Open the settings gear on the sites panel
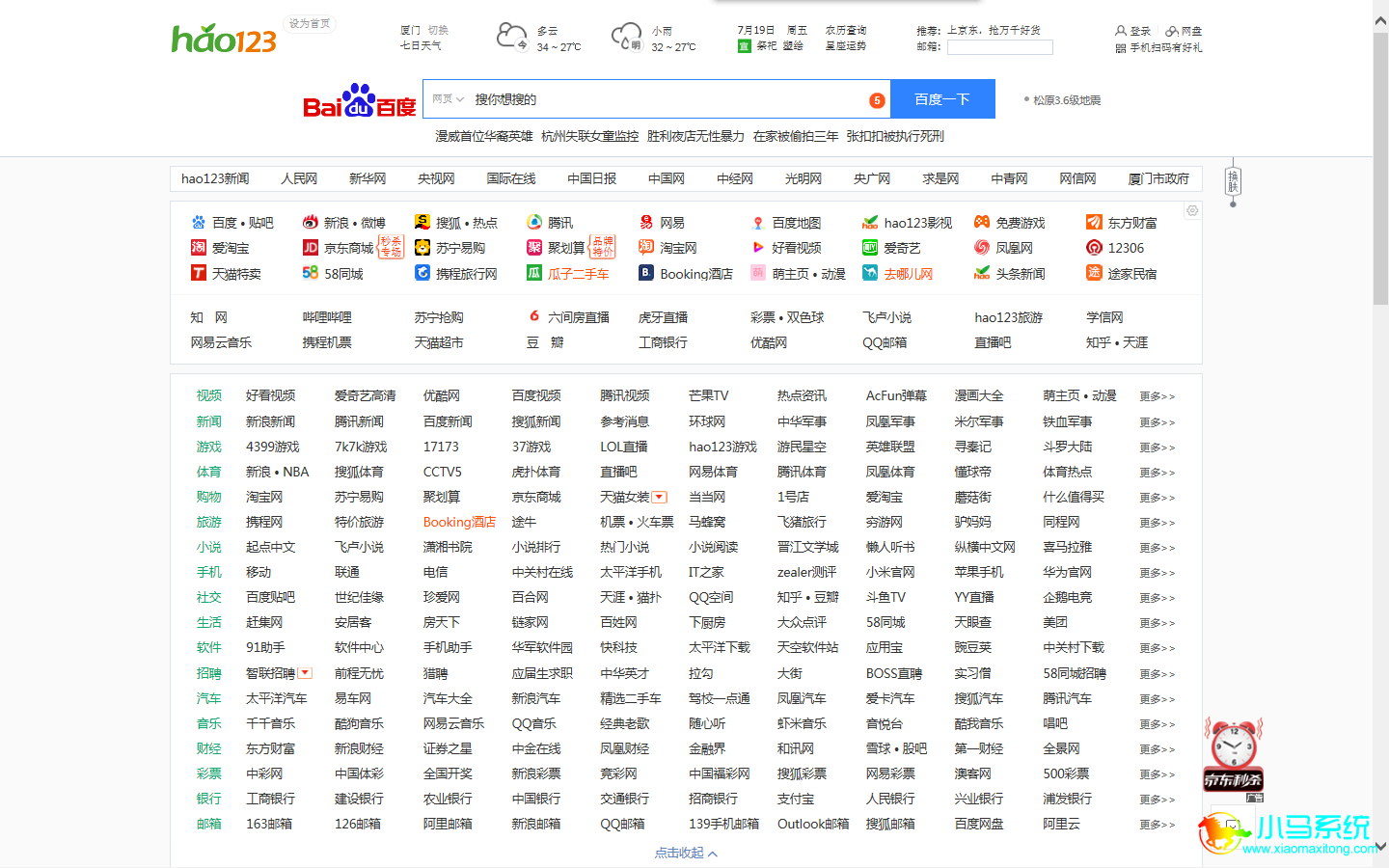The height and width of the screenshot is (868, 1389). [x=1192, y=210]
